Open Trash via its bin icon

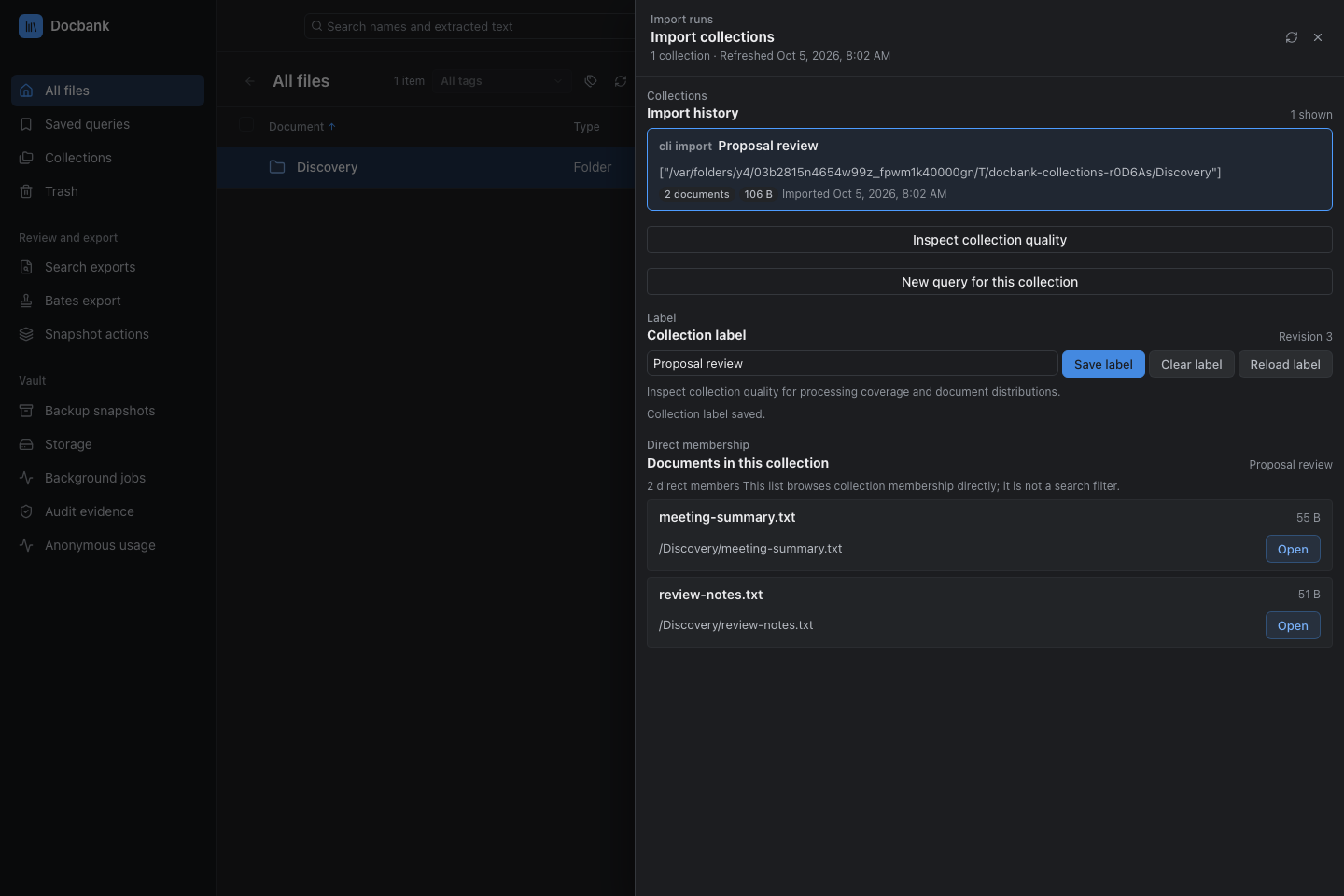(26, 191)
